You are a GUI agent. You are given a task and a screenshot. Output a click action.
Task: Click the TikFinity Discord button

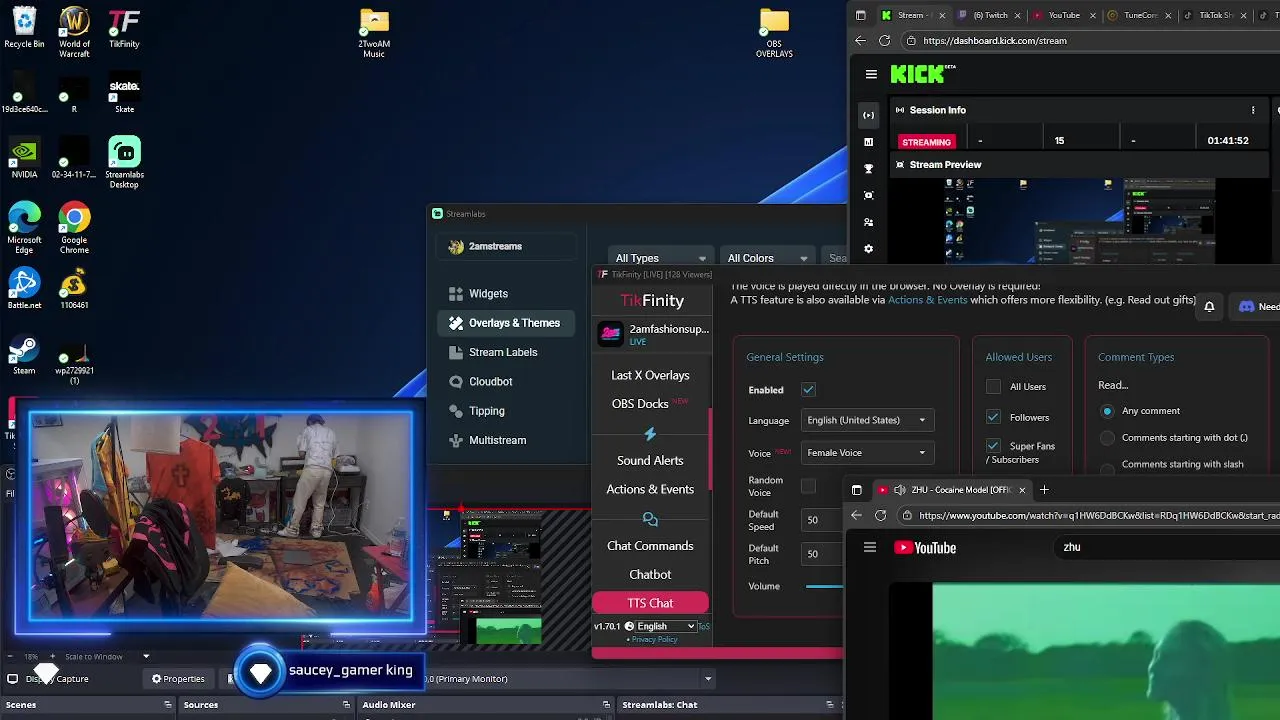[1258, 307]
